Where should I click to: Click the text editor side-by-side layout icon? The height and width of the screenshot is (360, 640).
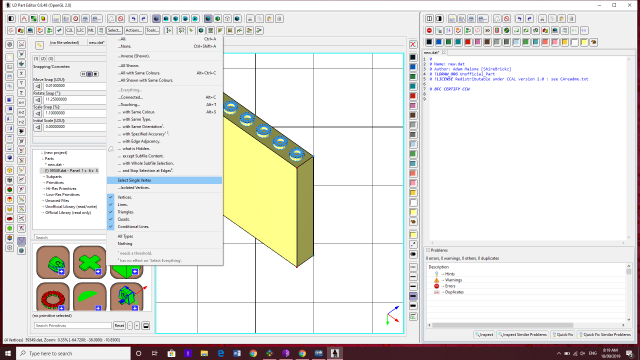[429, 19]
